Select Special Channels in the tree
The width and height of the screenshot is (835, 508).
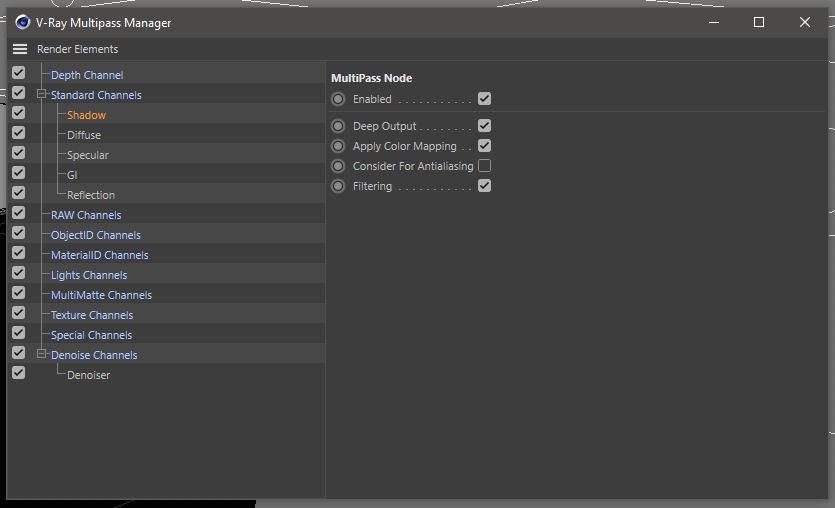(x=91, y=335)
